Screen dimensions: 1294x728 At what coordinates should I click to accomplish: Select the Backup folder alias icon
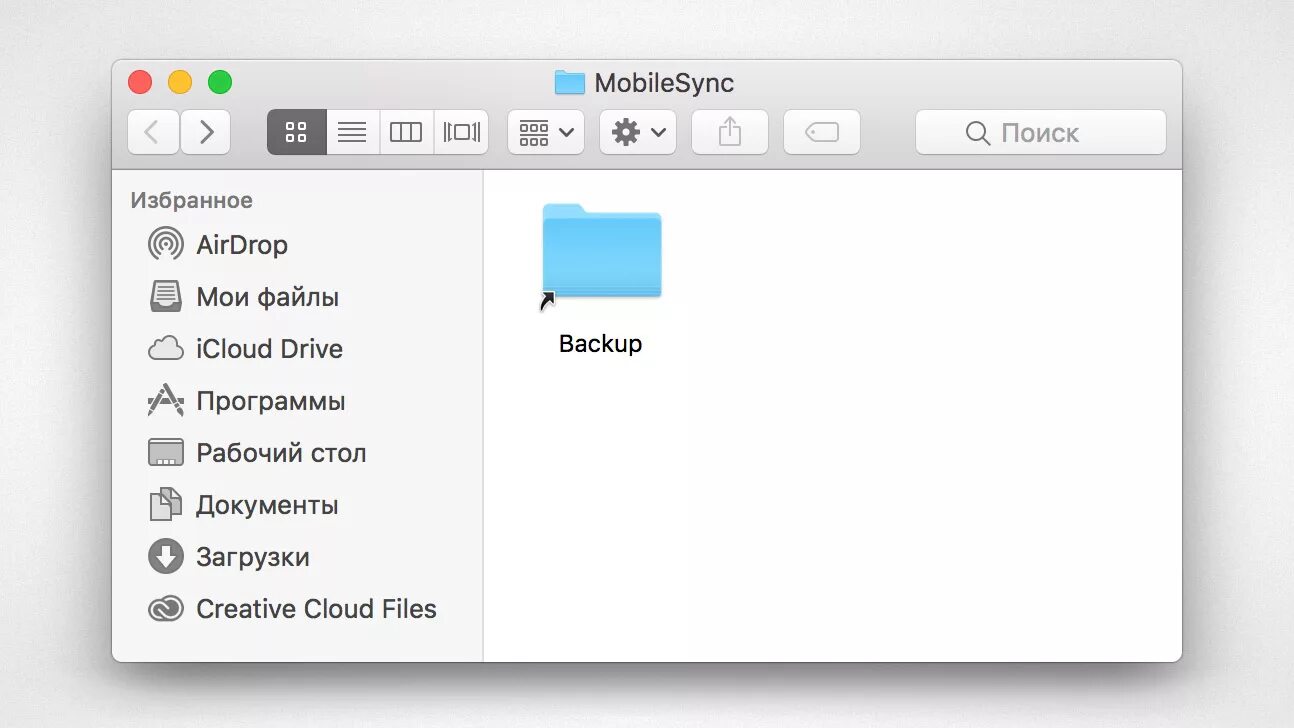point(601,256)
